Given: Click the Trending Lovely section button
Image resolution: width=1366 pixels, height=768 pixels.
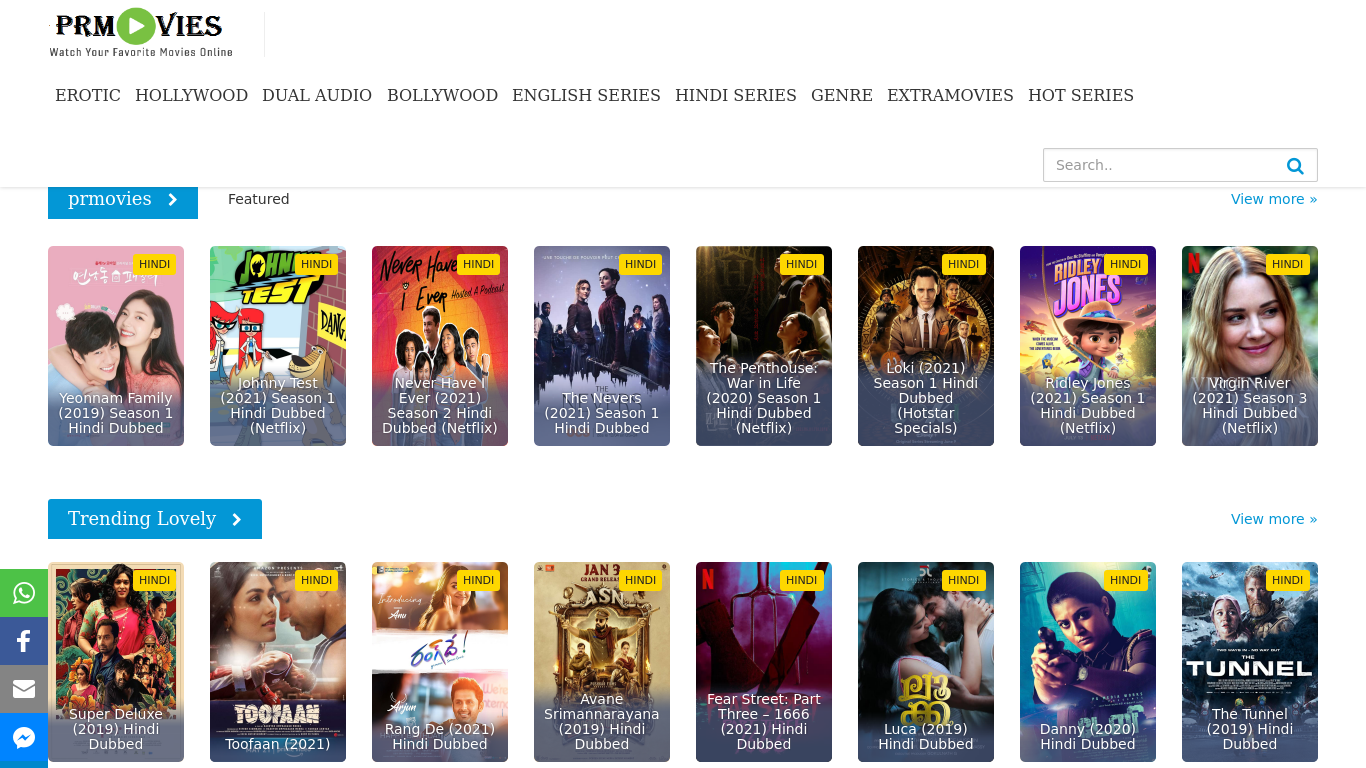Looking at the screenshot, I should point(155,519).
